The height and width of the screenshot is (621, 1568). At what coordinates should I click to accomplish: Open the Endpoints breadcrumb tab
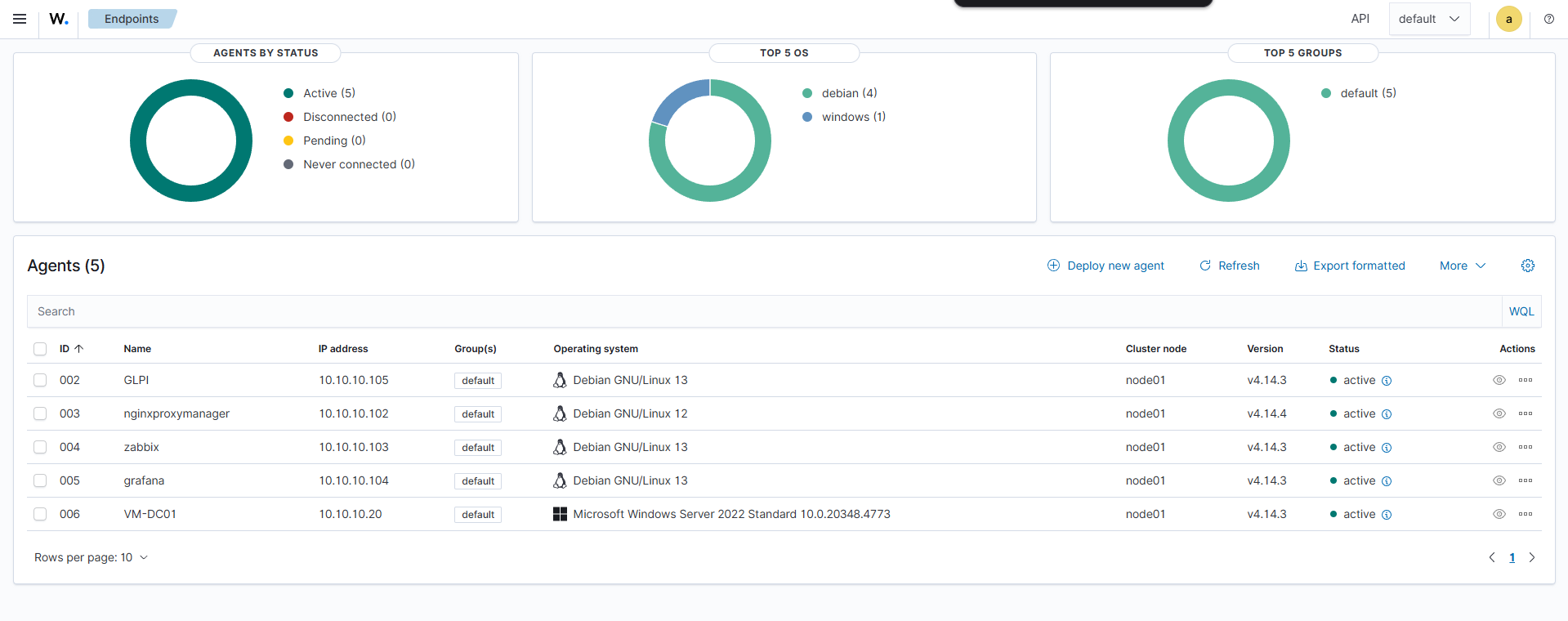(x=132, y=19)
